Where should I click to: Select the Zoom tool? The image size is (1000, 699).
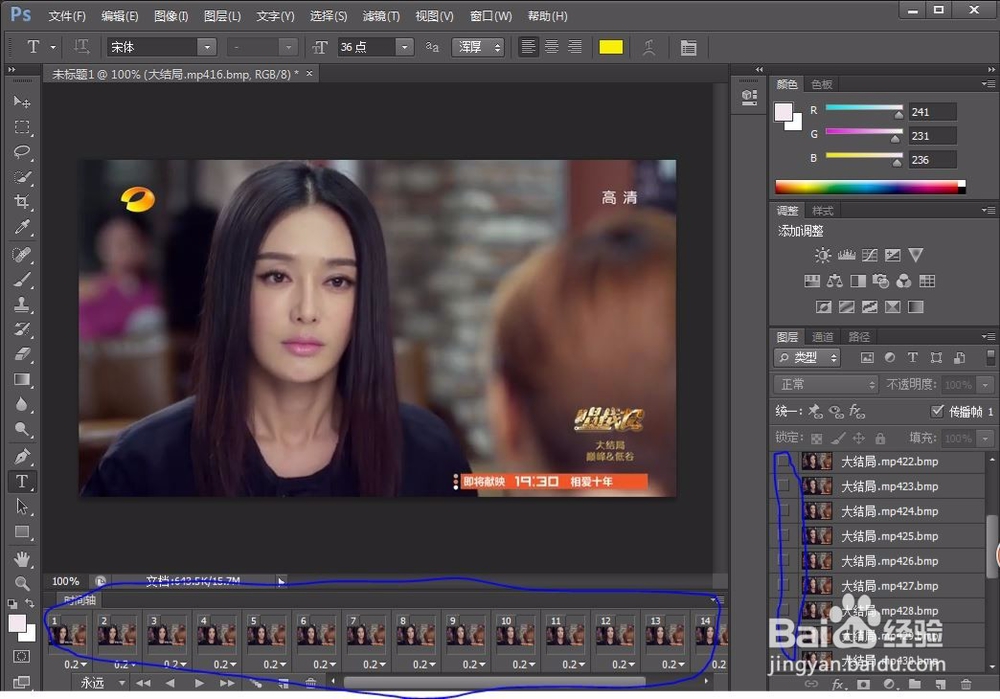pyautogui.click(x=22, y=583)
